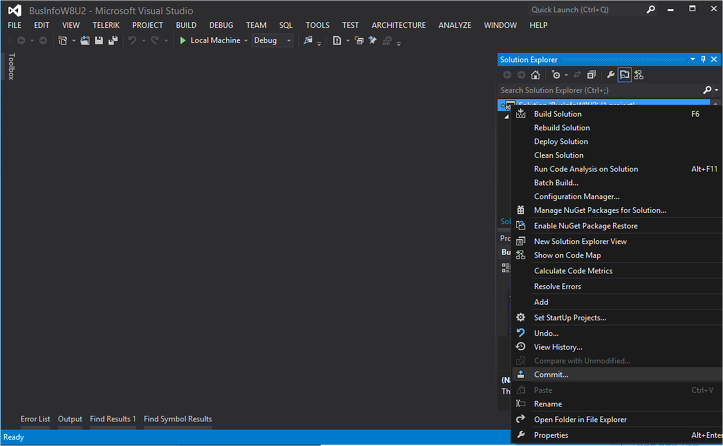Open the FILE menu

tap(14, 25)
